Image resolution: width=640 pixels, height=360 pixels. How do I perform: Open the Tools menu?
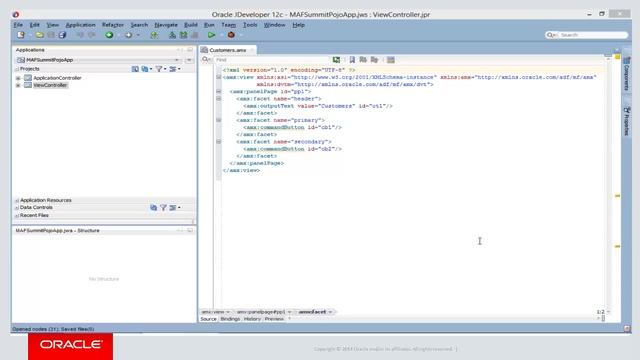click(x=250, y=25)
